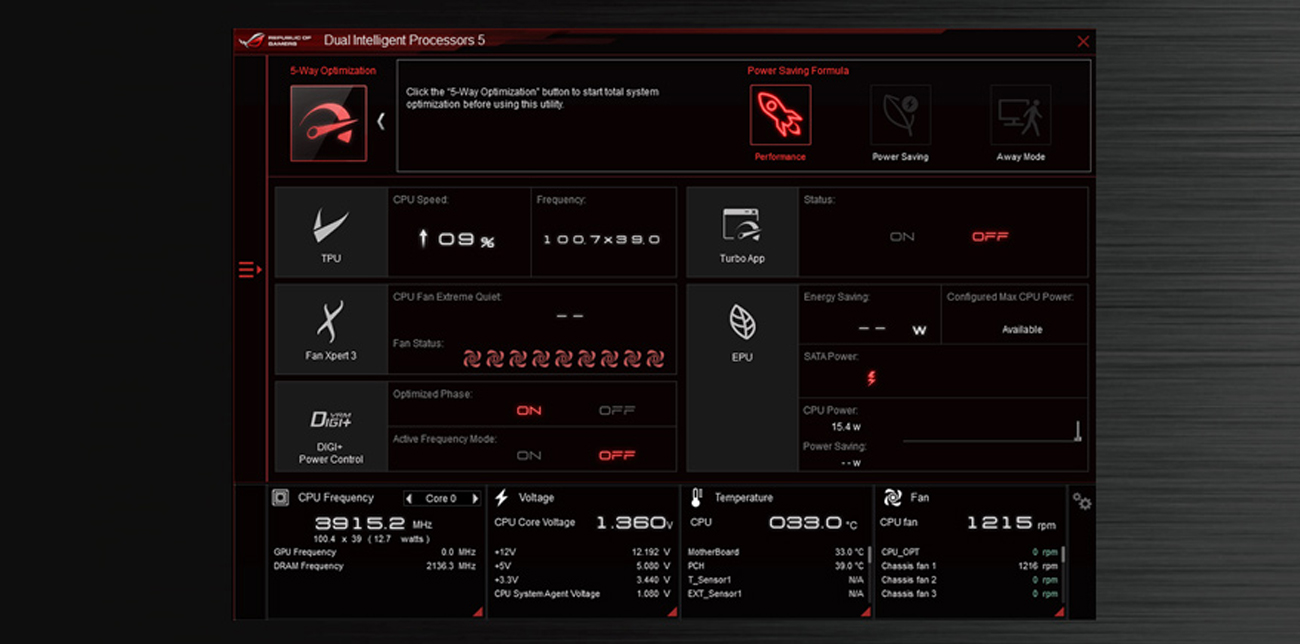Click the Chassis fan 1 row
Screen dimensions: 1300x644
pyautogui.click(x=968, y=566)
